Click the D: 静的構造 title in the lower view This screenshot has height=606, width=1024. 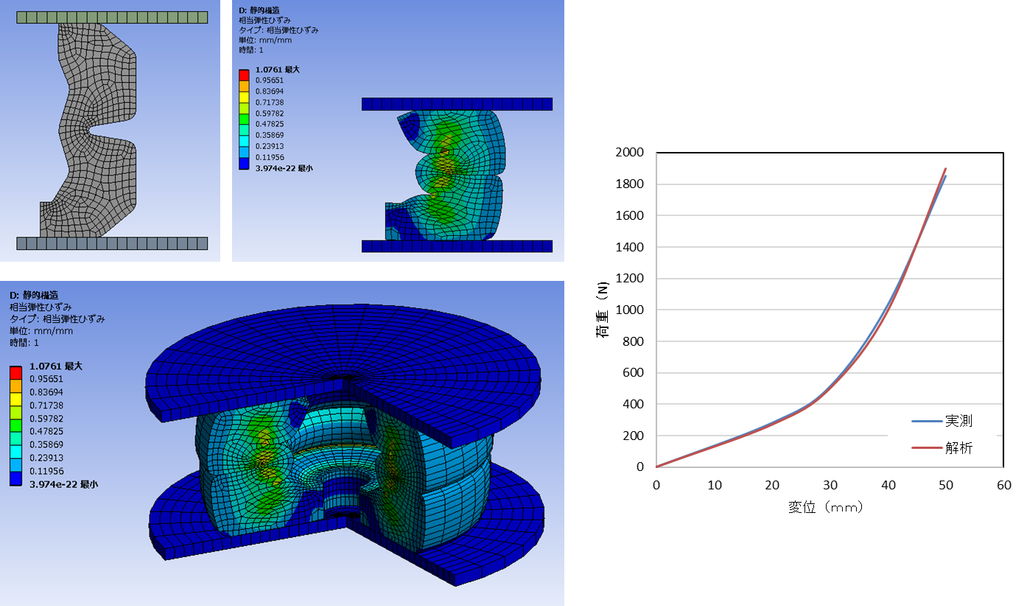pos(34,295)
